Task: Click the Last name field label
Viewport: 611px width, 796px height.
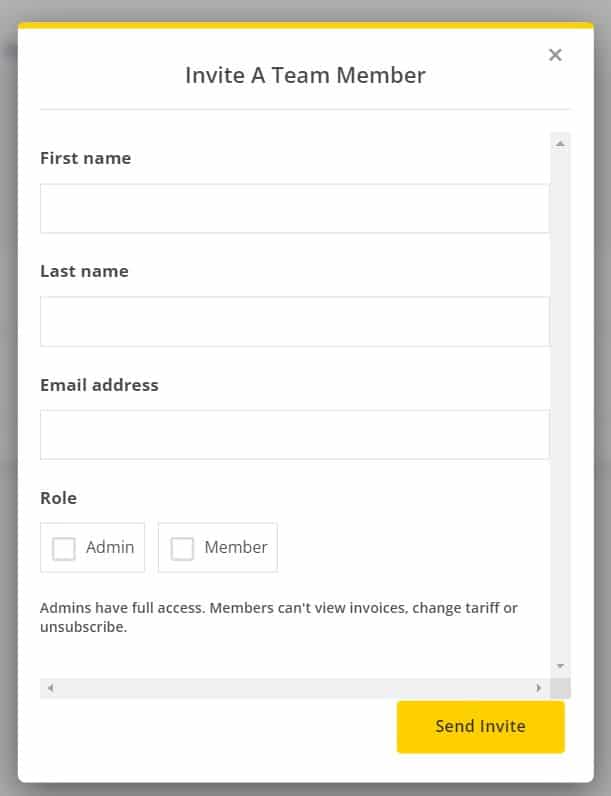Action: (x=84, y=271)
